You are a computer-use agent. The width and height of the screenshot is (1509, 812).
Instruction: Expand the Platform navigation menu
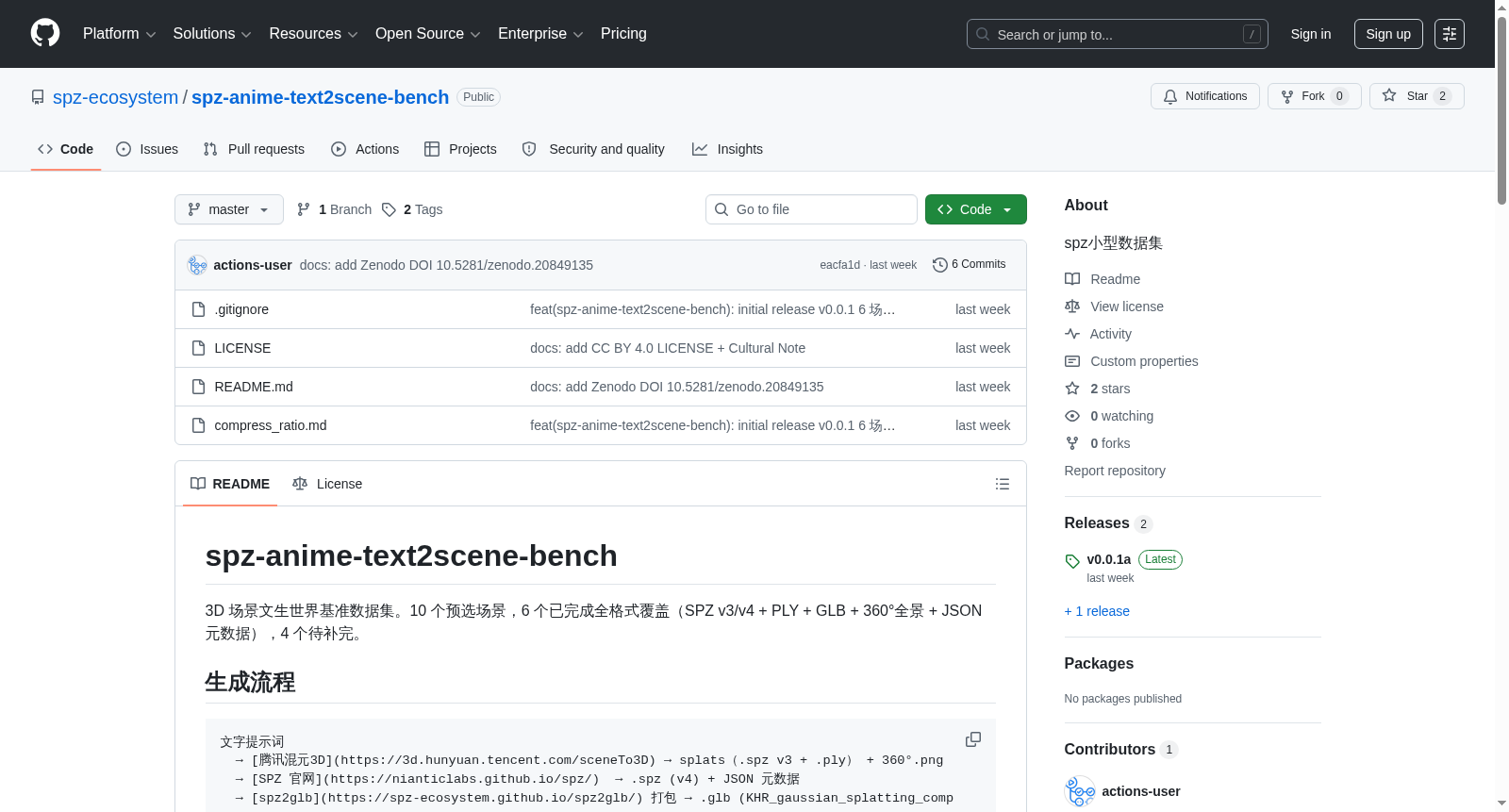click(119, 34)
